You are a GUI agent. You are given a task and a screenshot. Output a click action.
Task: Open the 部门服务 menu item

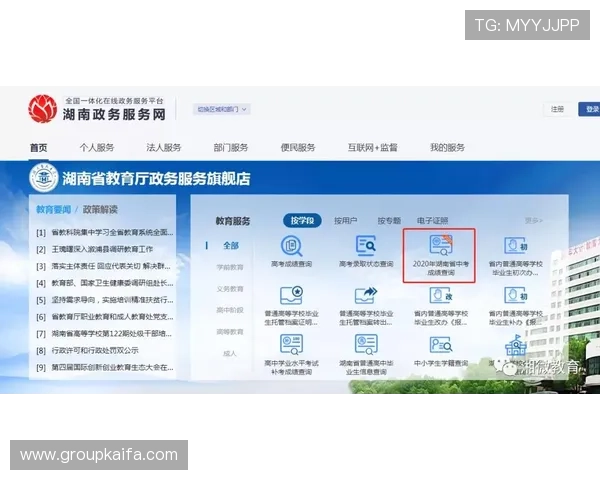231,148
